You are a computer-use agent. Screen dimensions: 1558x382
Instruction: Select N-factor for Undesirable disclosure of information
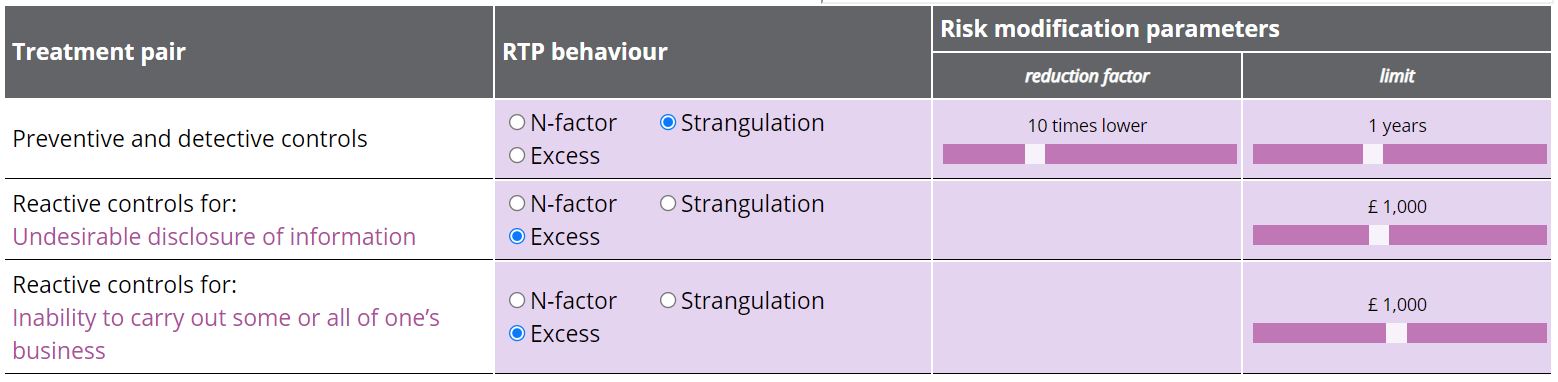517,204
